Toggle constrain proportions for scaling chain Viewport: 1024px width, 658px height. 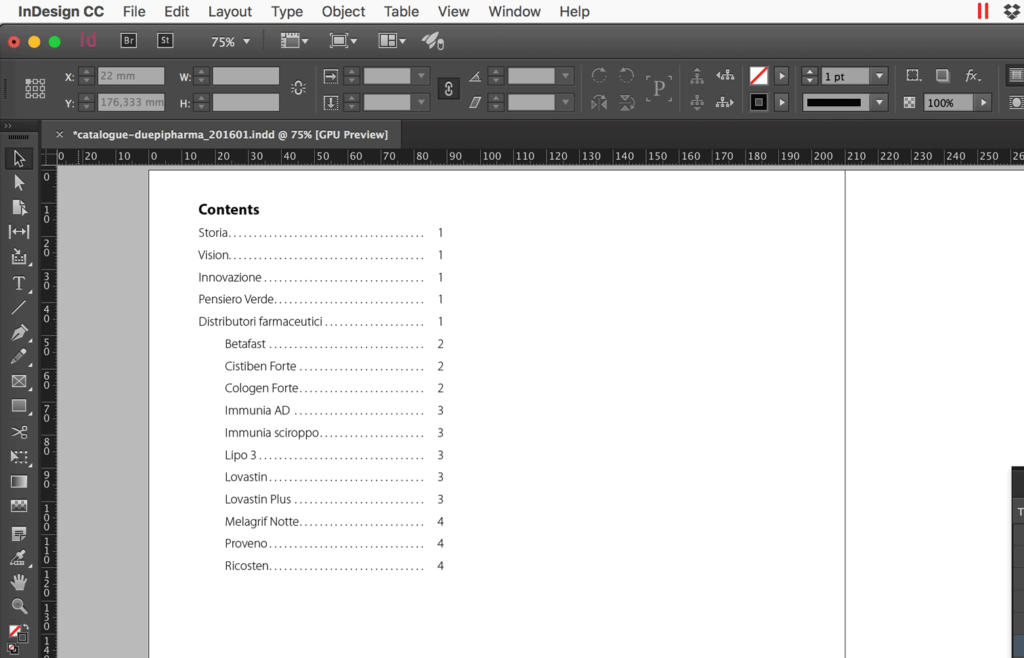coord(449,89)
